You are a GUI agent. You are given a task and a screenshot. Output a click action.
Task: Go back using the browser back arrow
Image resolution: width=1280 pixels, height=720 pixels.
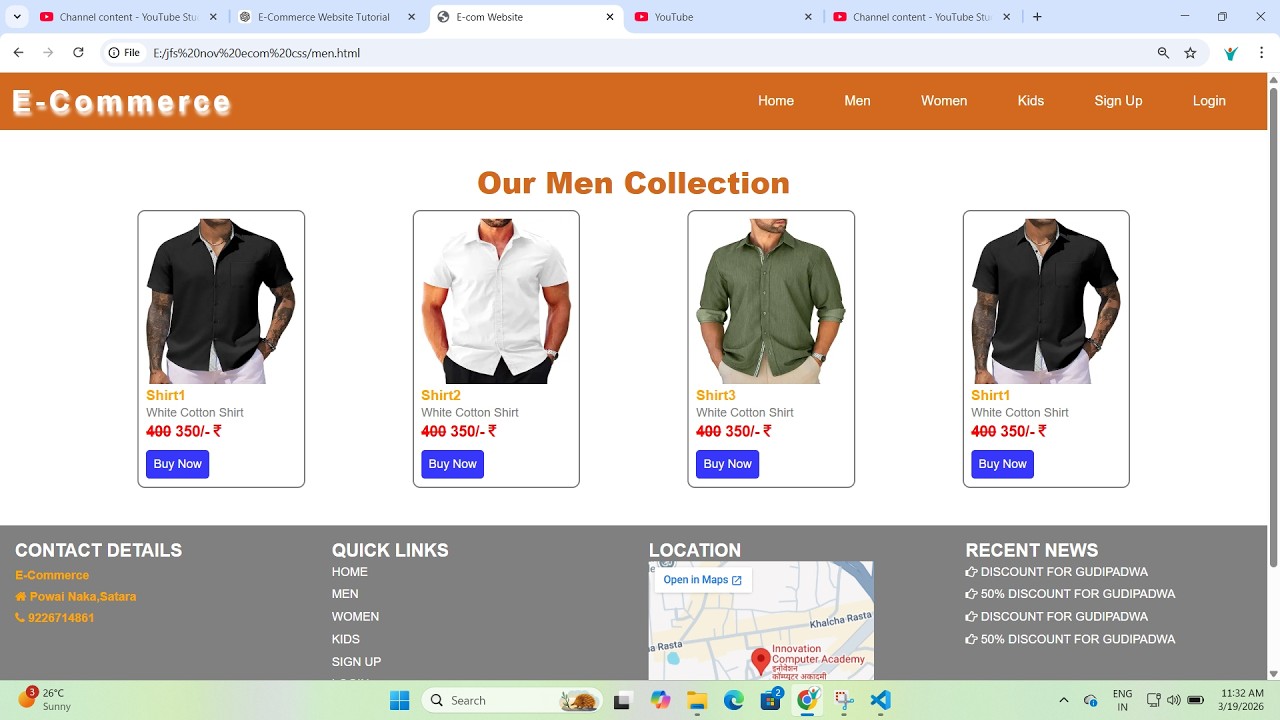coord(18,53)
